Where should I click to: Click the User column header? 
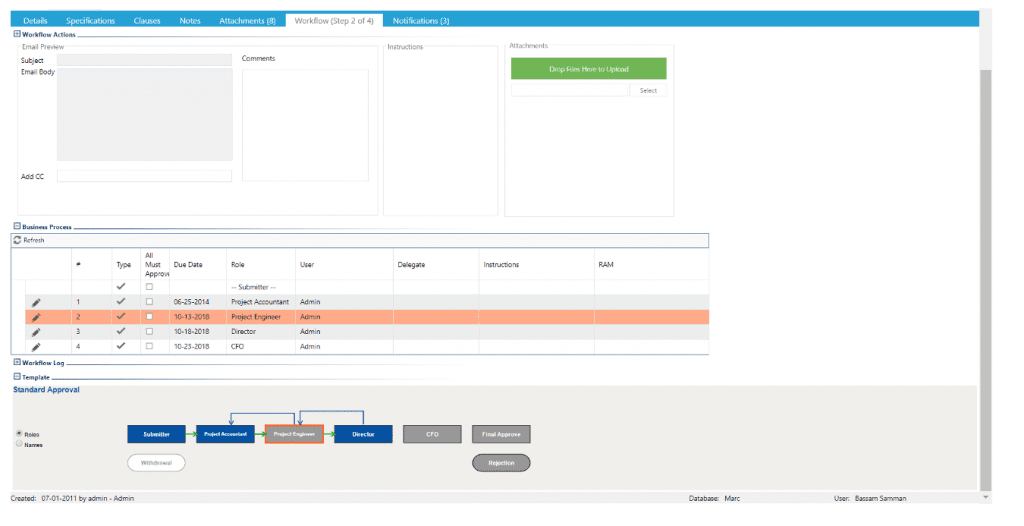(x=307, y=265)
